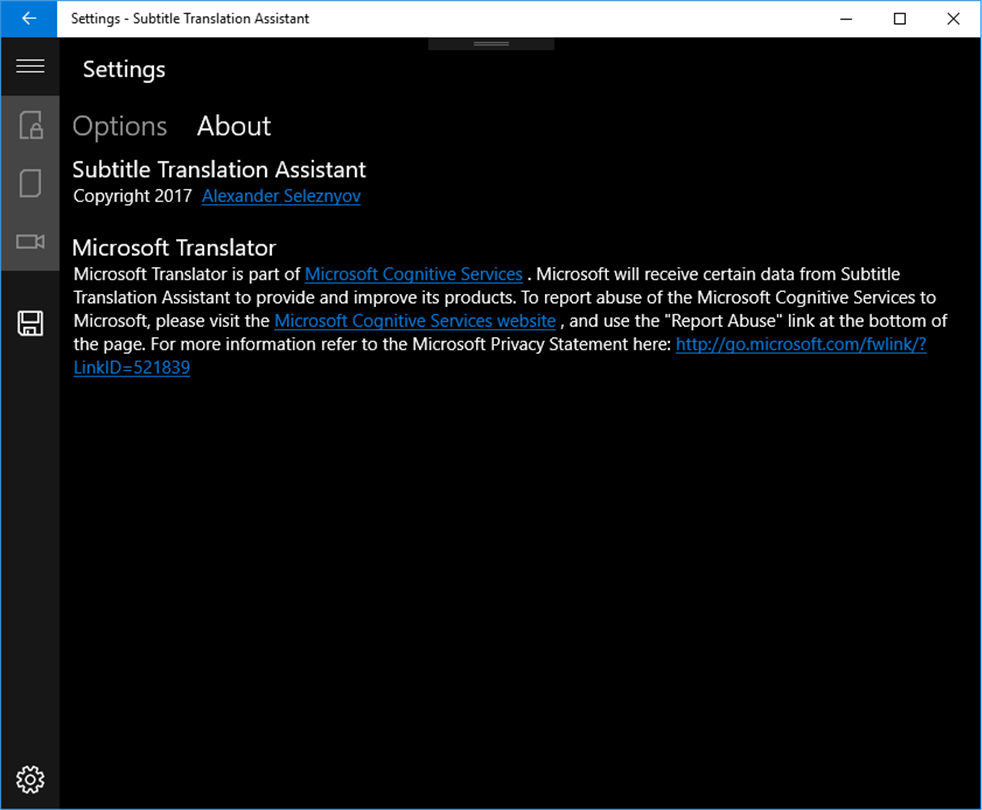Click the grip handle at top center
The image size is (982, 810).
[x=491, y=44]
